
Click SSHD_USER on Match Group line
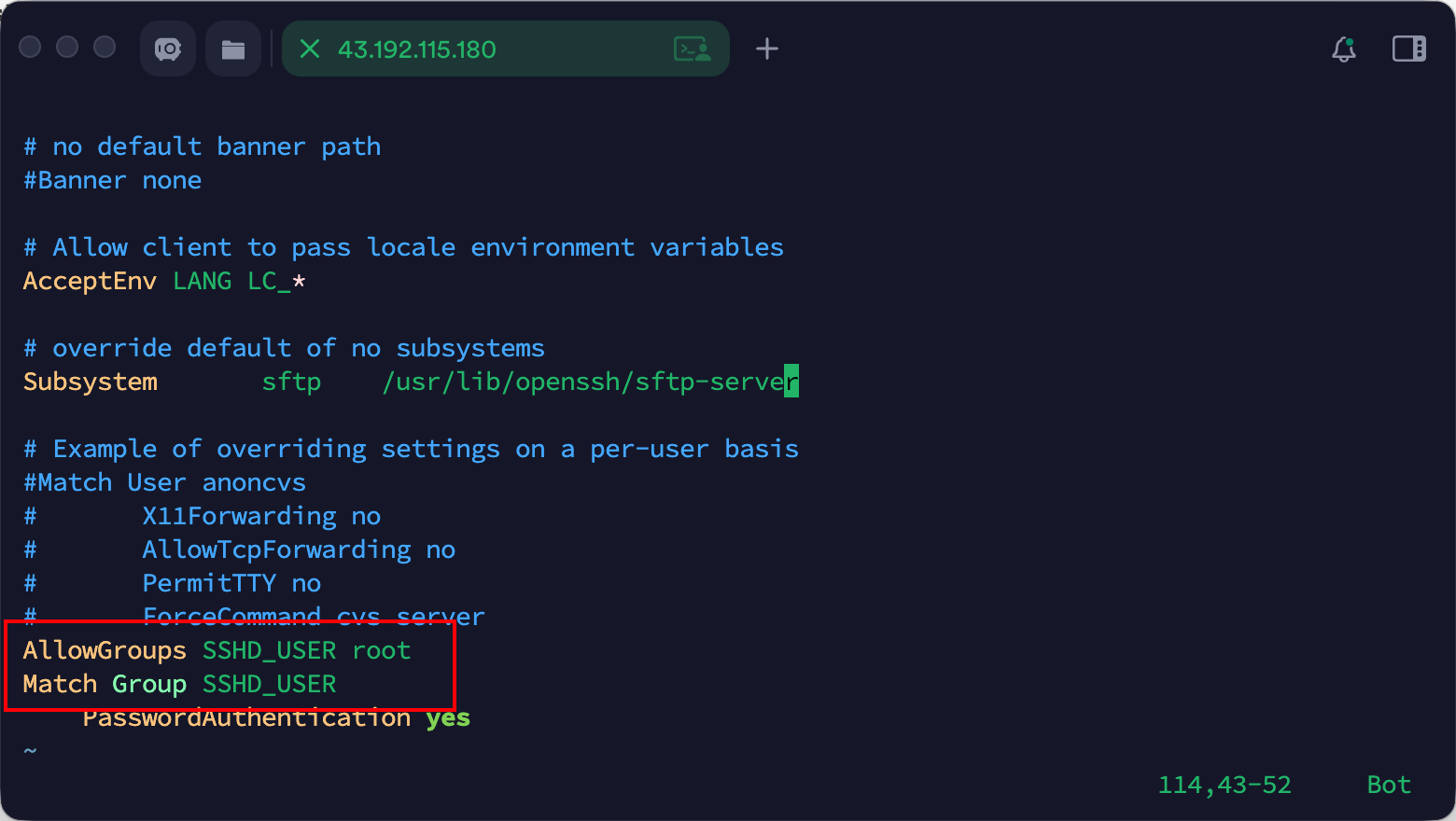[269, 685]
